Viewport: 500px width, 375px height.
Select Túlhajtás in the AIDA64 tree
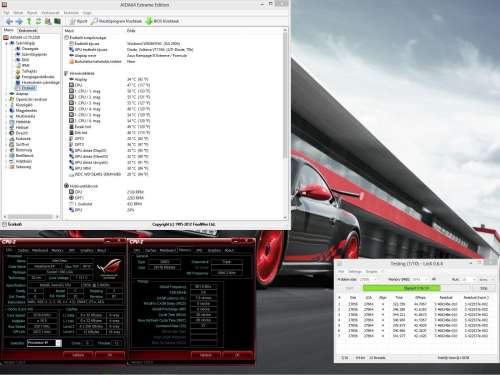click(x=29, y=71)
